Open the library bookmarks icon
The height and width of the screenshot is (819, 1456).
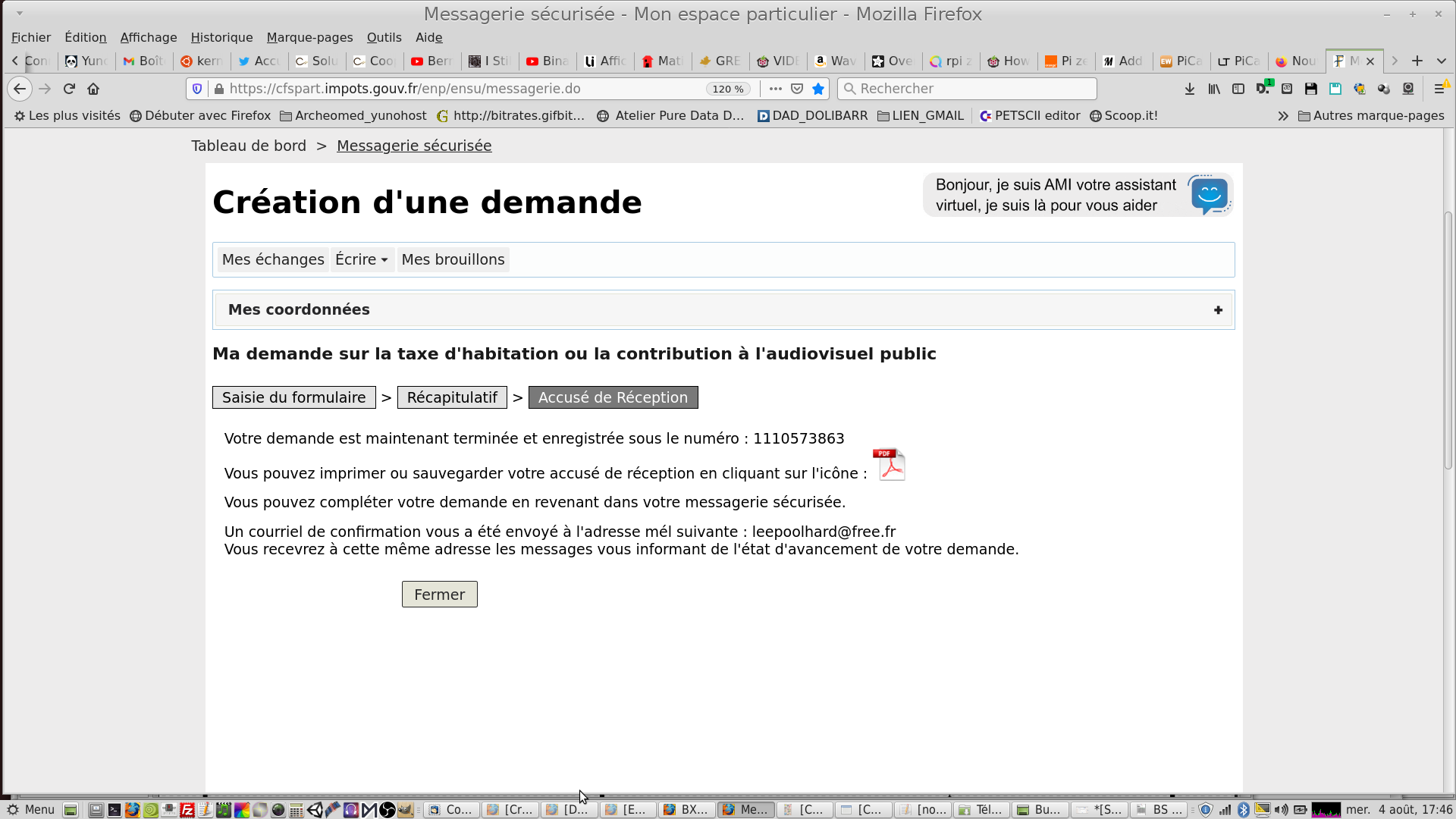[x=1214, y=89]
